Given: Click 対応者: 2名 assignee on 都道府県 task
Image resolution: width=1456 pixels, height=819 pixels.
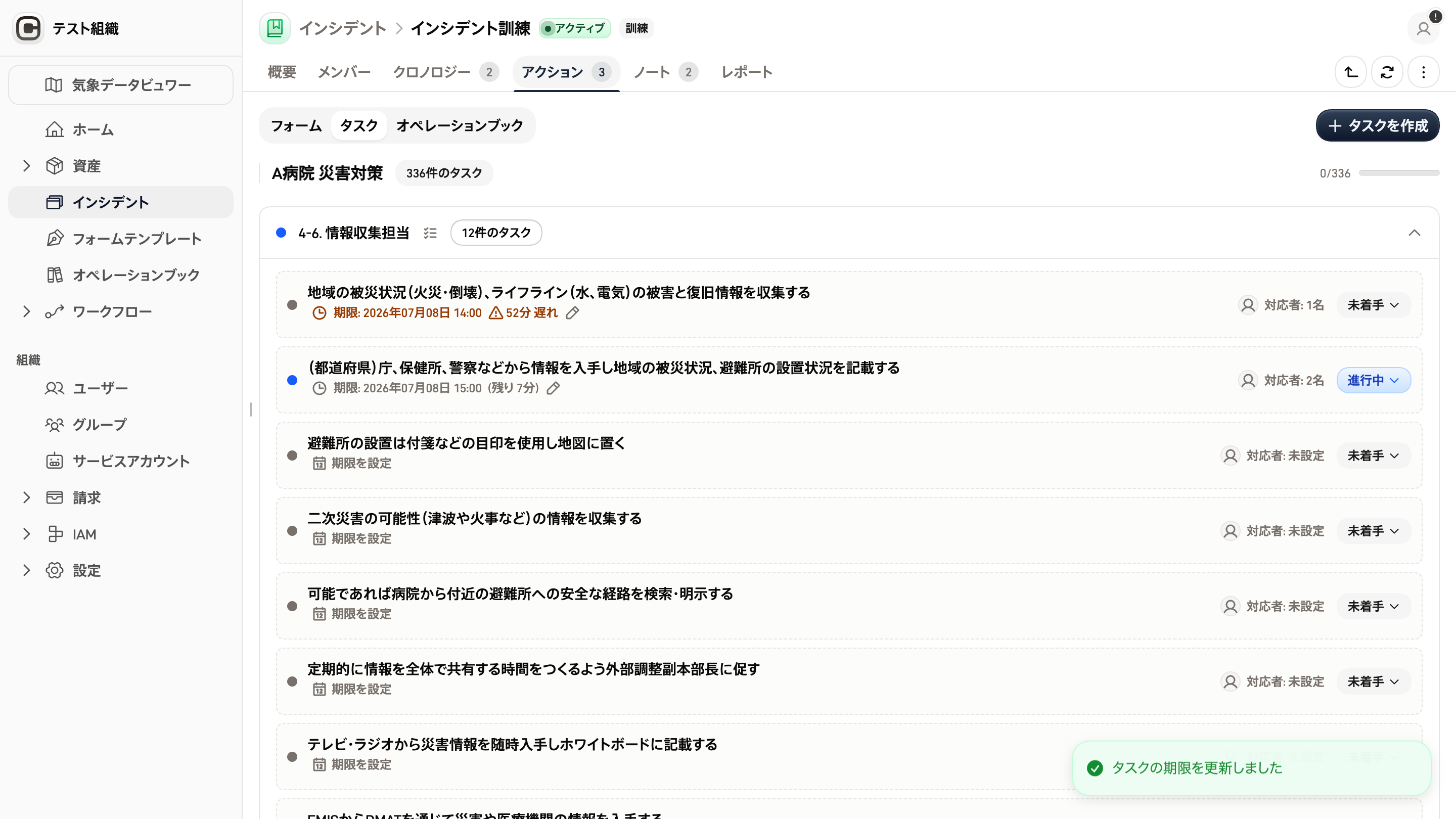Looking at the screenshot, I should coord(1282,380).
